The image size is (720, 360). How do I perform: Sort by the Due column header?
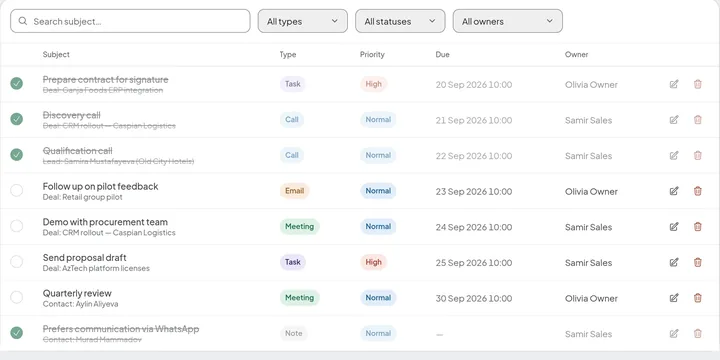[x=443, y=54]
